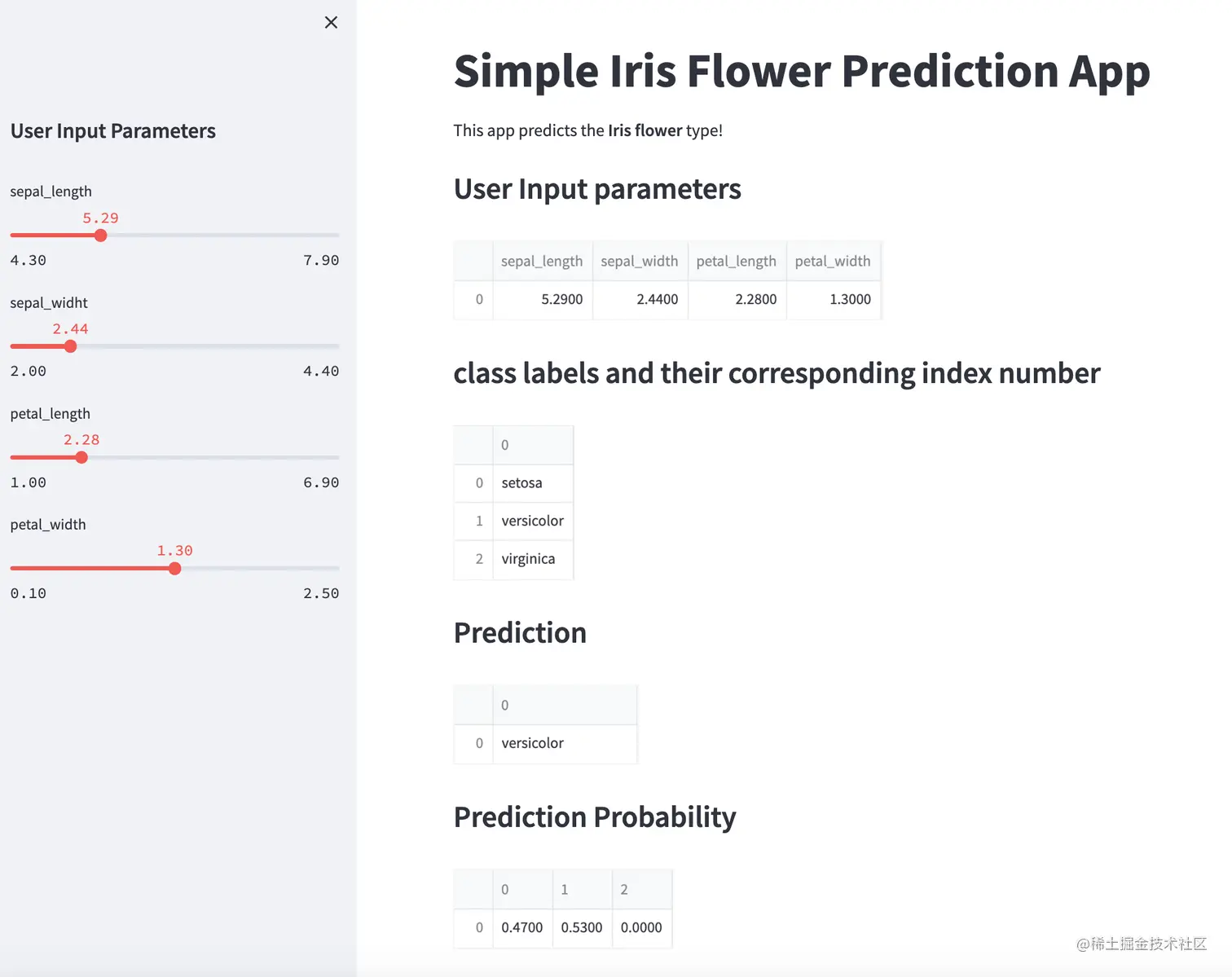Select the setosa cell in class labels table
This screenshot has width=1232, height=977.
pos(522,482)
